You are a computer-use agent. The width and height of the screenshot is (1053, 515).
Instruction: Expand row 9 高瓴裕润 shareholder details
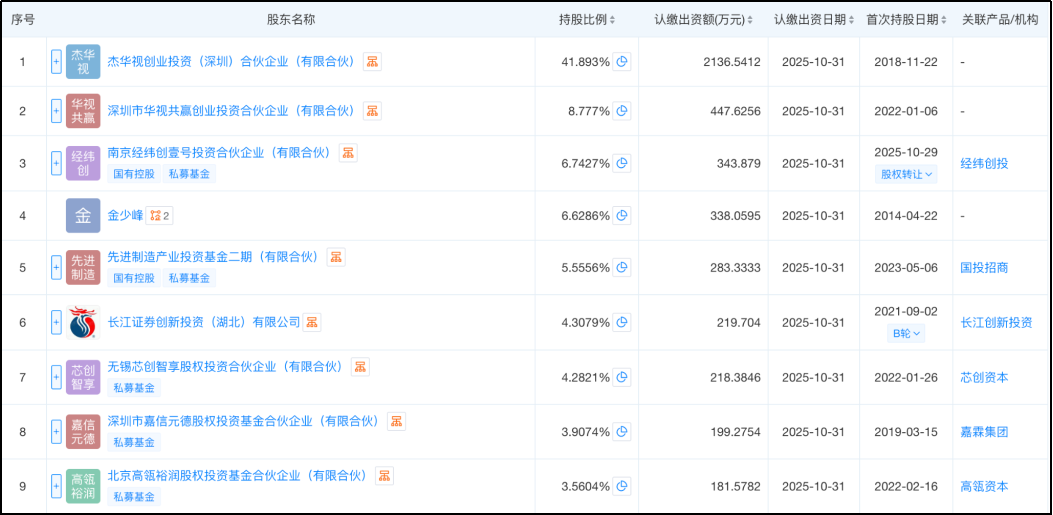click(56, 487)
